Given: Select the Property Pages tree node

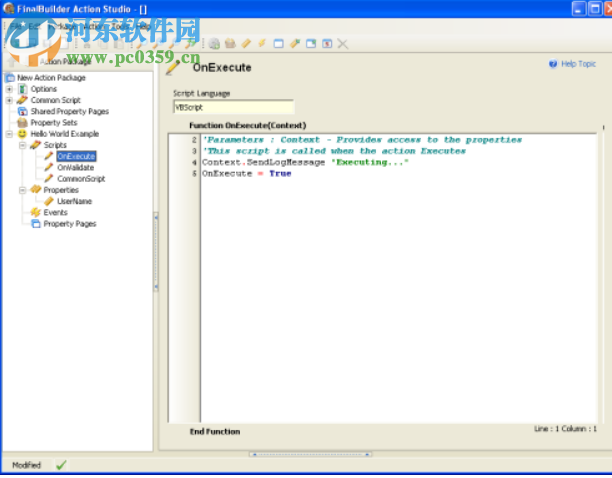Looking at the screenshot, I should (70, 224).
